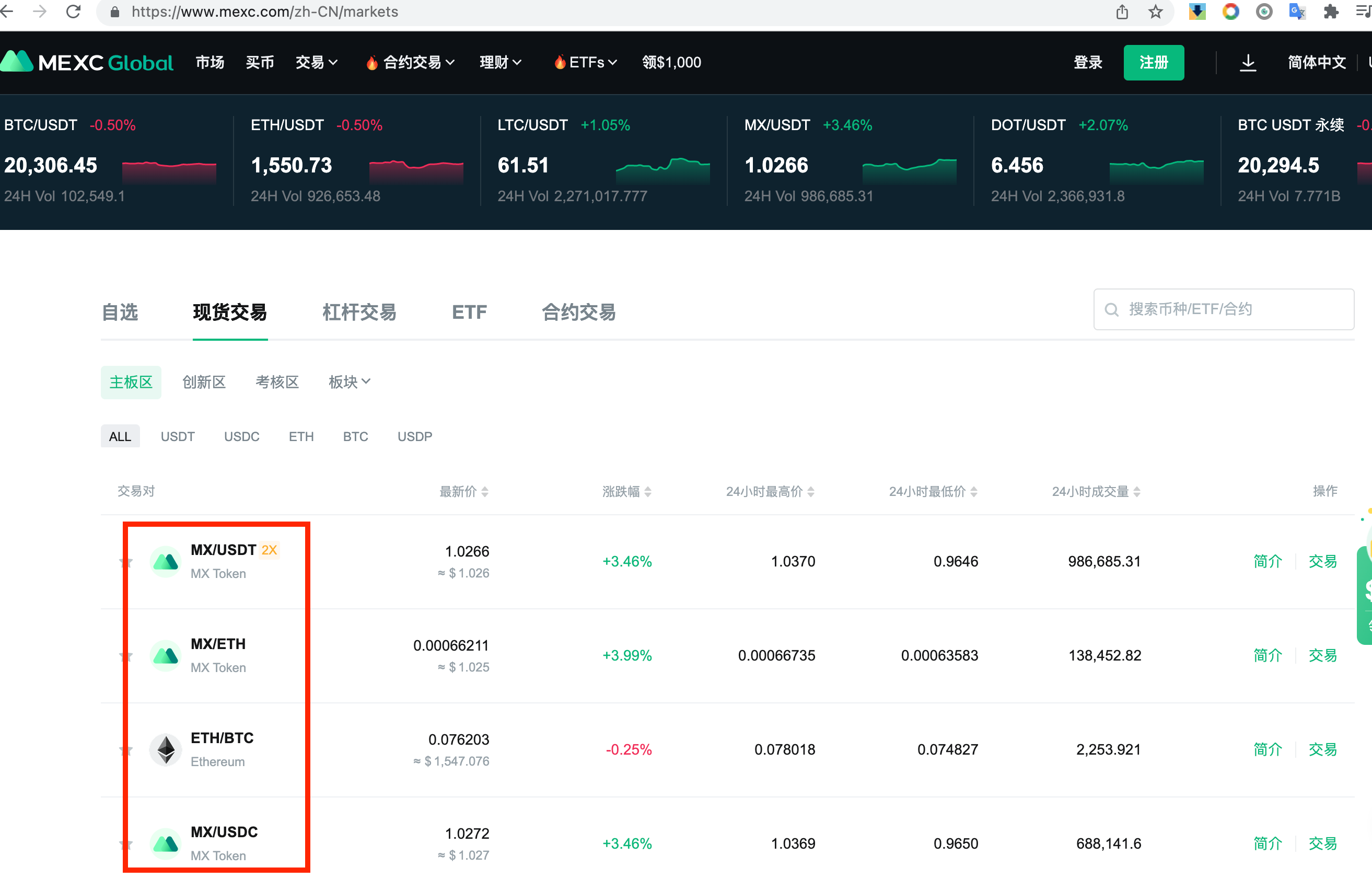
Task: Open 交易 link for MX/ETH
Action: 1322,655
